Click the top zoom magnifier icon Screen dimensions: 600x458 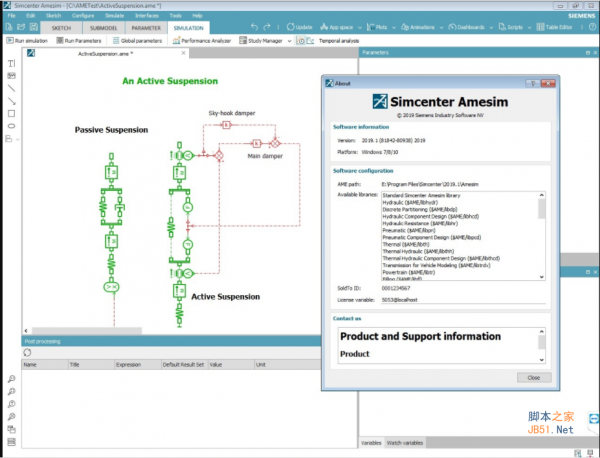coord(12,379)
